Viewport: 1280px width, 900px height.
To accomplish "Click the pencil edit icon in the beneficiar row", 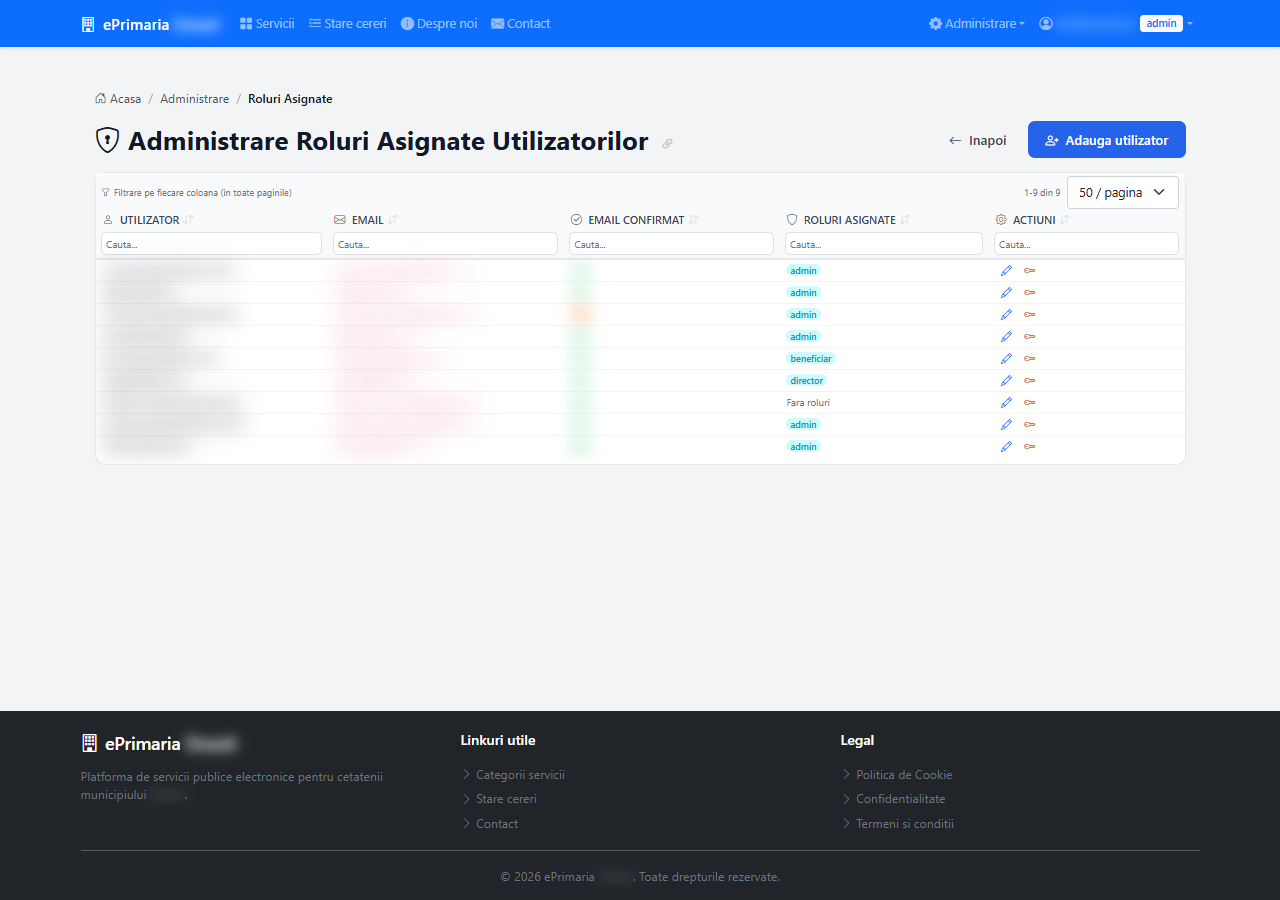I will pyautogui.click(x=1006, y=358).
